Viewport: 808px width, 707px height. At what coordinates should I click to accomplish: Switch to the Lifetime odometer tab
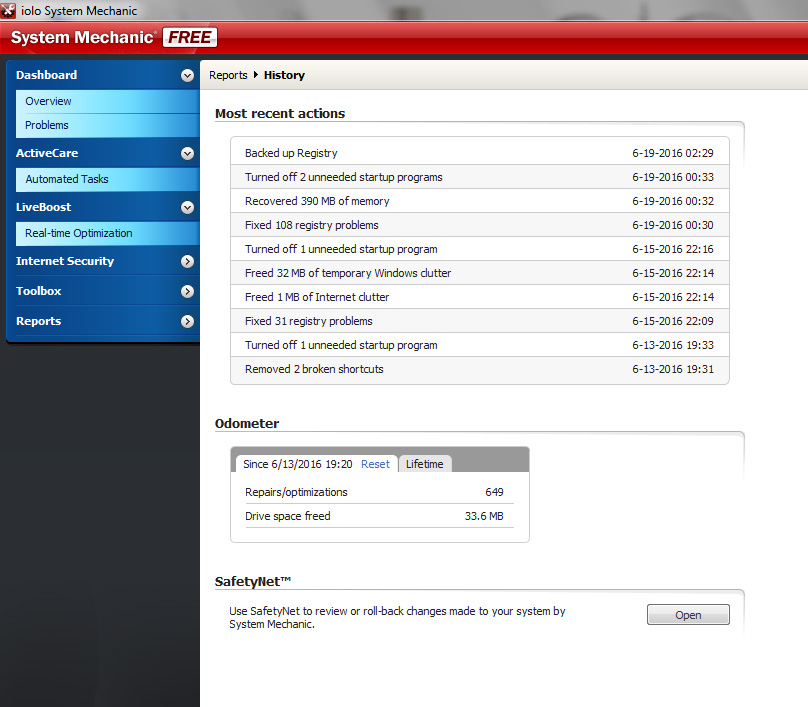point(425,463)
